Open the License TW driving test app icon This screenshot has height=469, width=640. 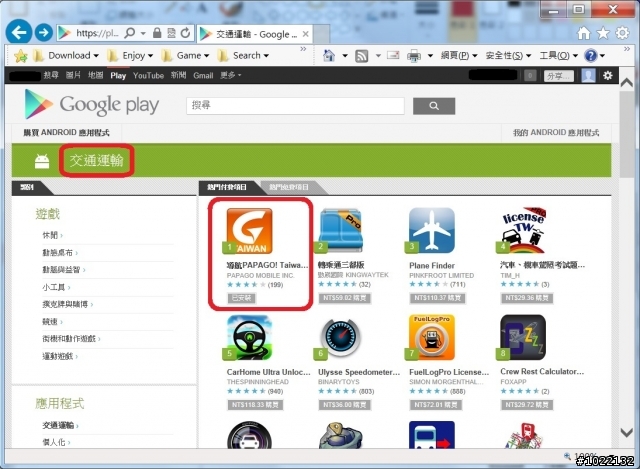coord(523,231)
